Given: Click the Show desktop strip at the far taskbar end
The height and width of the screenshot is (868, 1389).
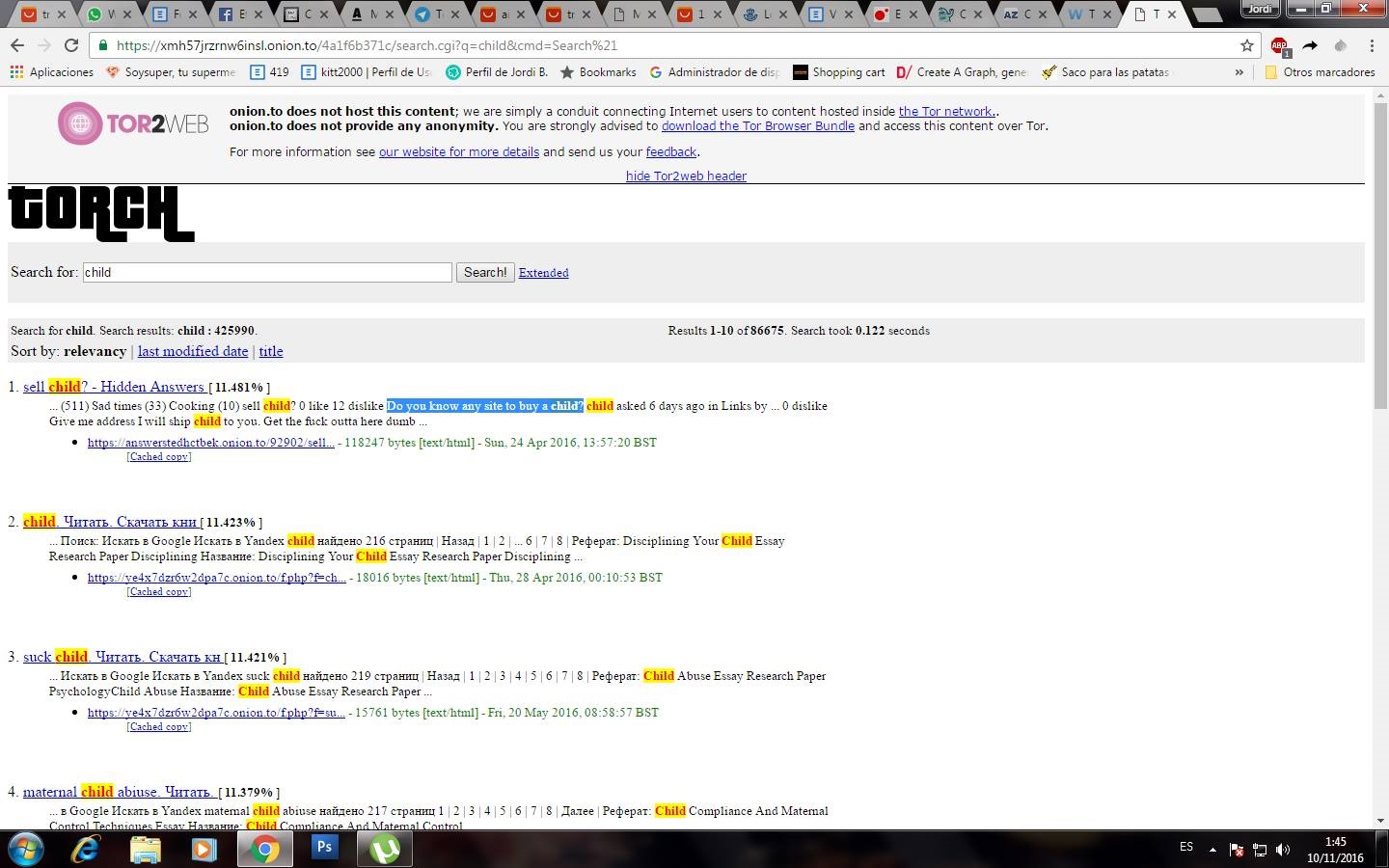Looking at the screenshot, I should coord(1383,850).
